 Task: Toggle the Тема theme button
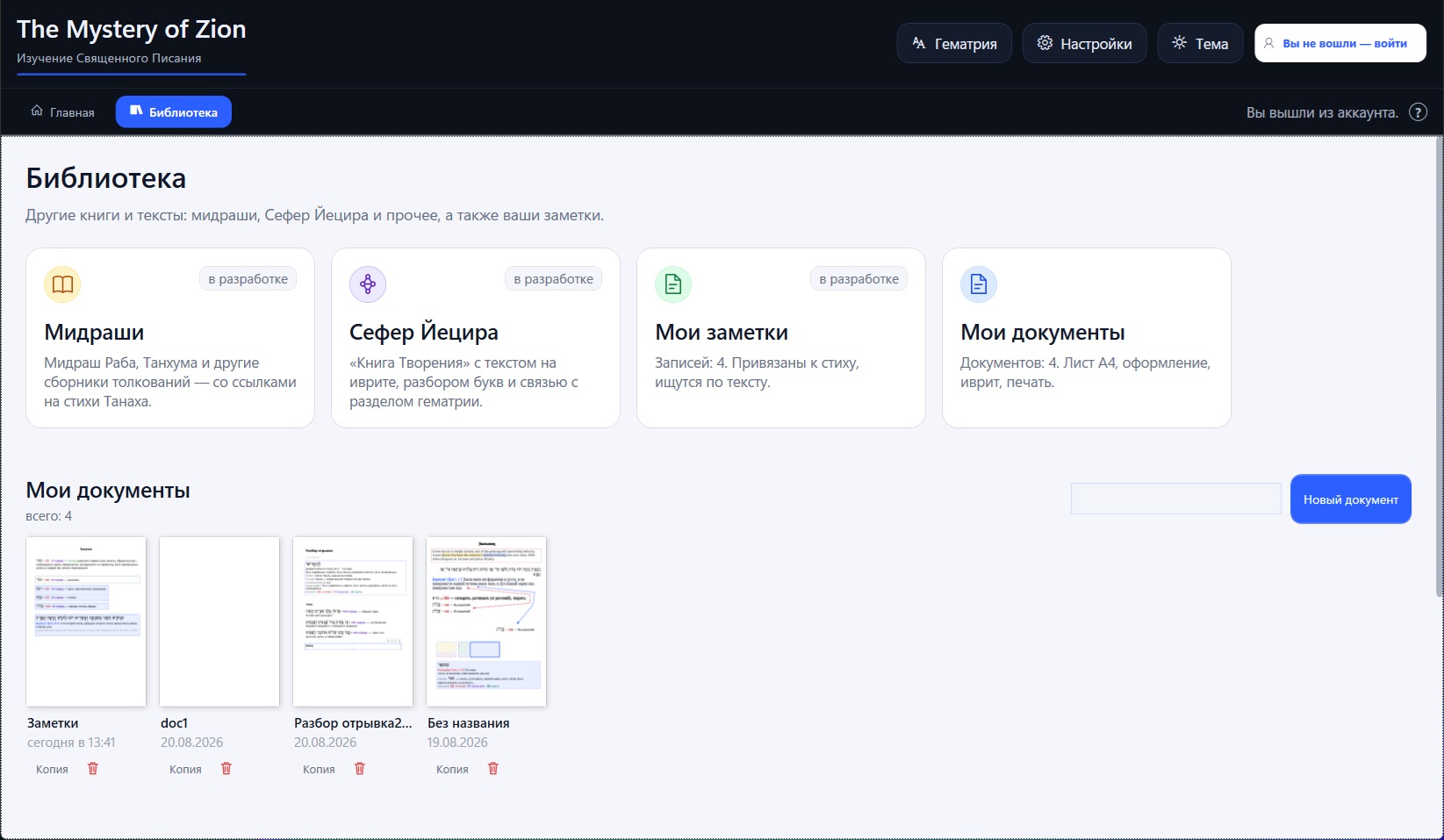1200,43
